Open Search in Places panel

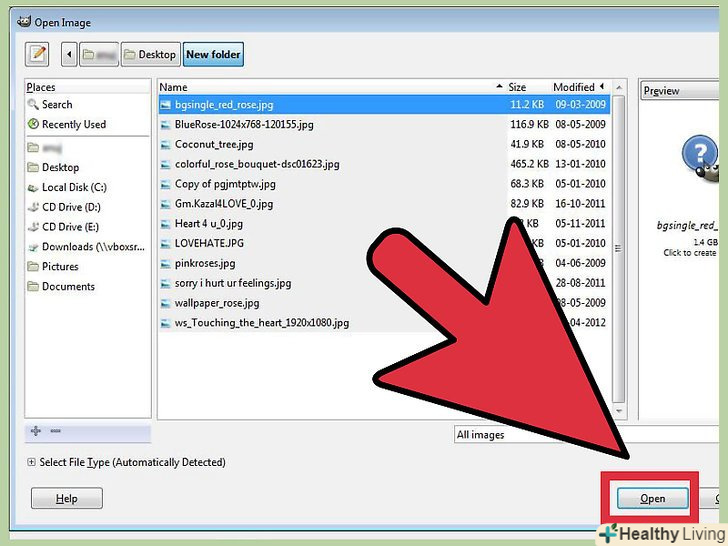pyautogui.click(x=57, y=104)
